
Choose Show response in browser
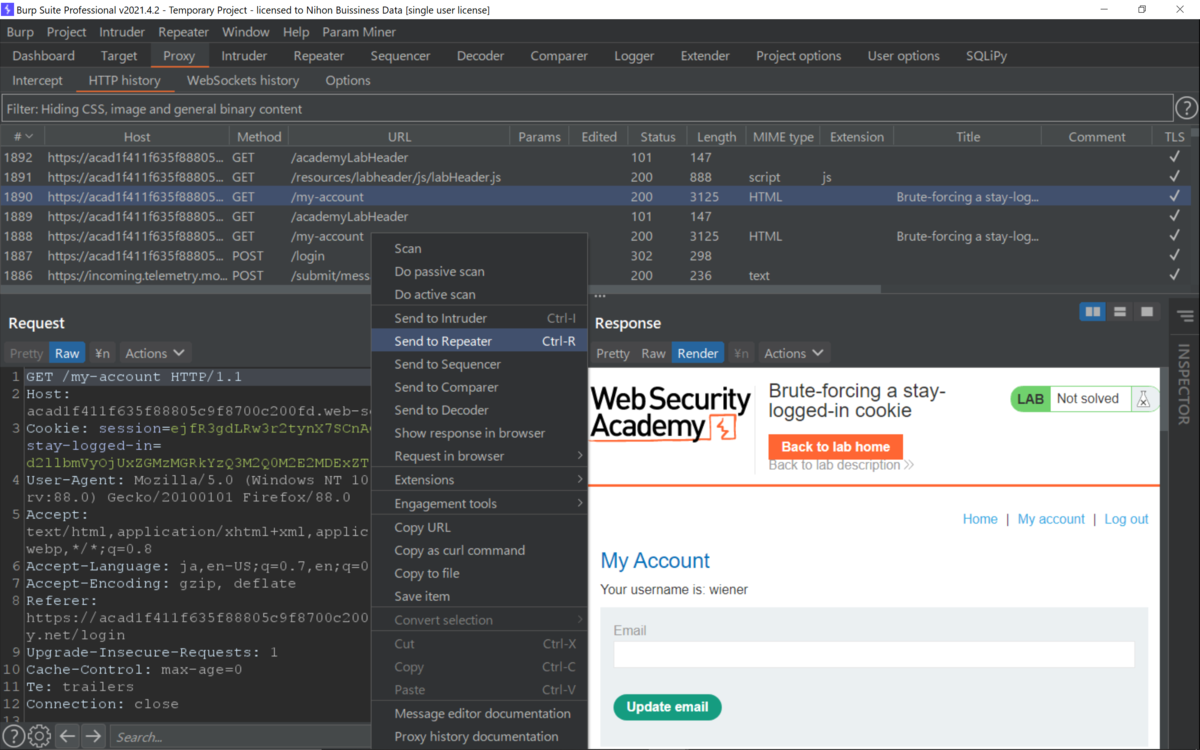tap(478, 433)
